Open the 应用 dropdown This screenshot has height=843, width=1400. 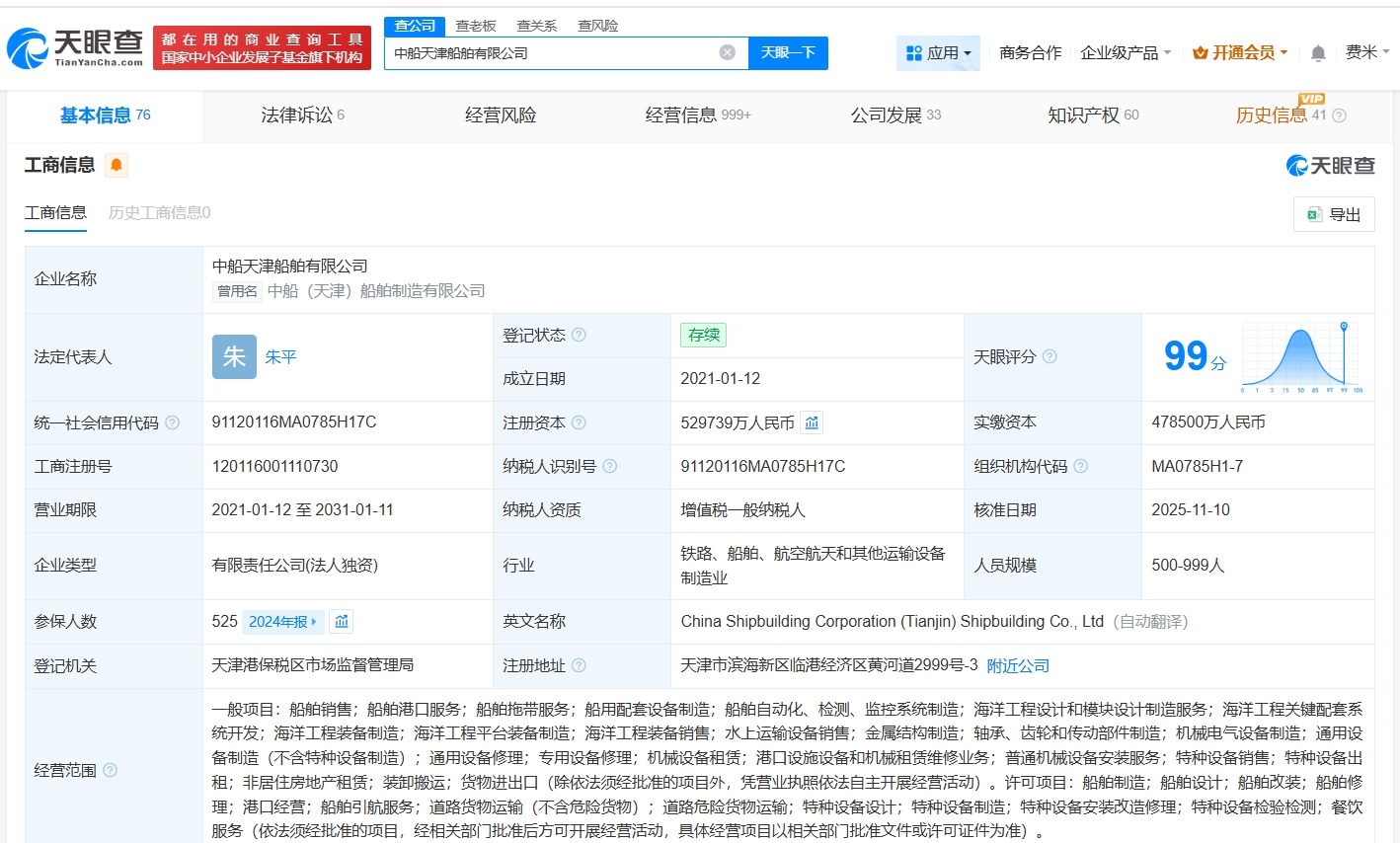(937, 52)
